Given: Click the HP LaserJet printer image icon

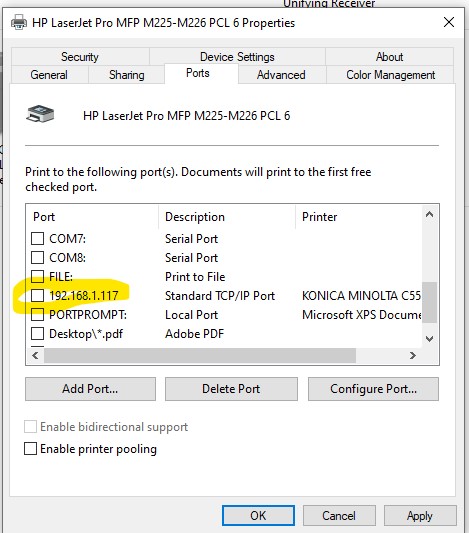Looking at the screenshot, I should pos(40,114).
